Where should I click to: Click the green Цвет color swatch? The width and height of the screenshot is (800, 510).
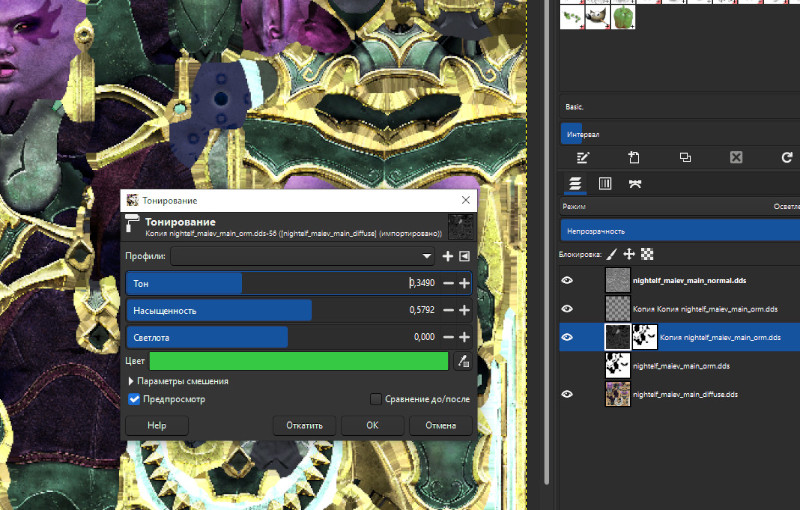298,361
